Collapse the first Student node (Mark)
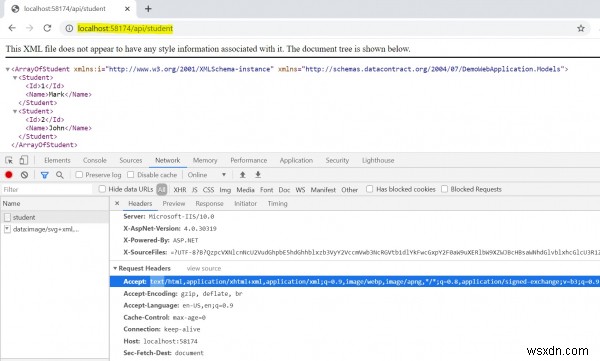The image size is (600, 361). click(x=15, y=78)
